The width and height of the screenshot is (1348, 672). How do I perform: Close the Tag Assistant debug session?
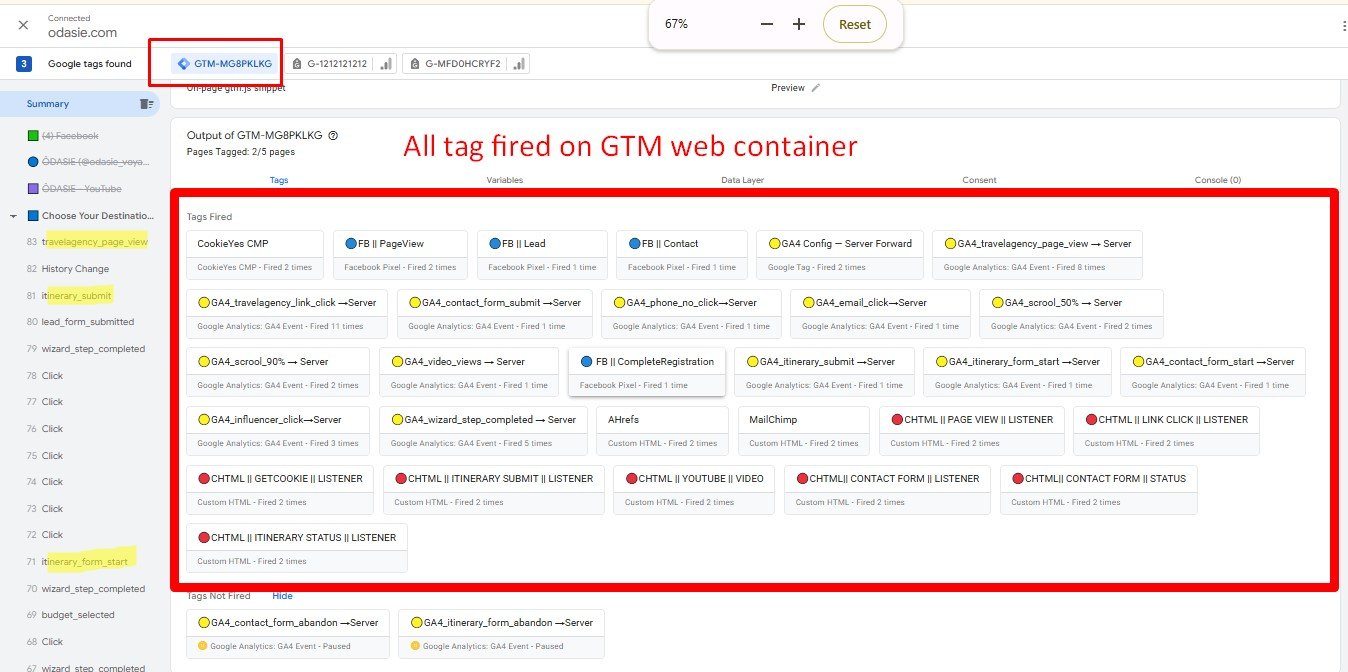point(23,25)
